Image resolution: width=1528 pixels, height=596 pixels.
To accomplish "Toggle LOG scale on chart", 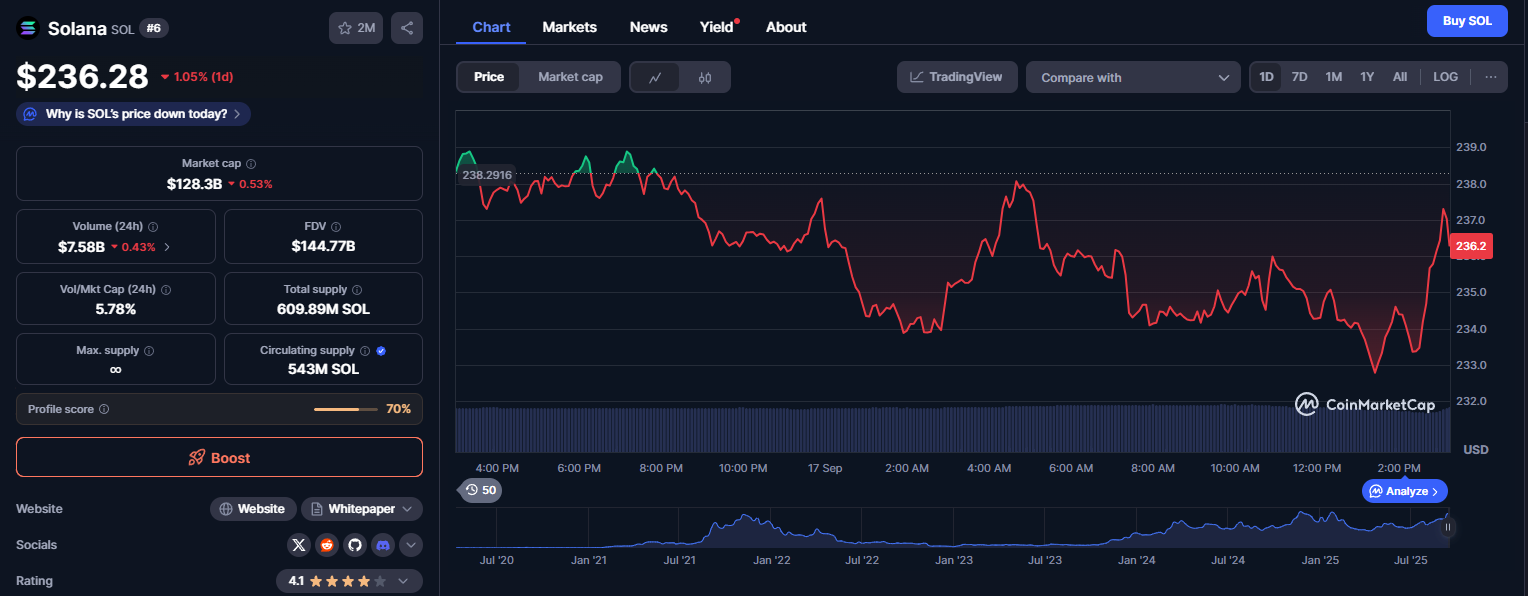I will point(1445,77).
